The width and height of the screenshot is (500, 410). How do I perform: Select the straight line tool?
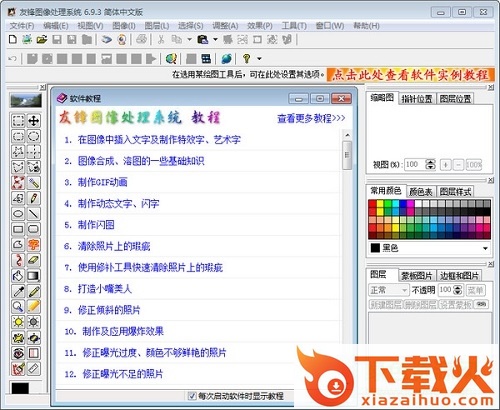(34, 214)
